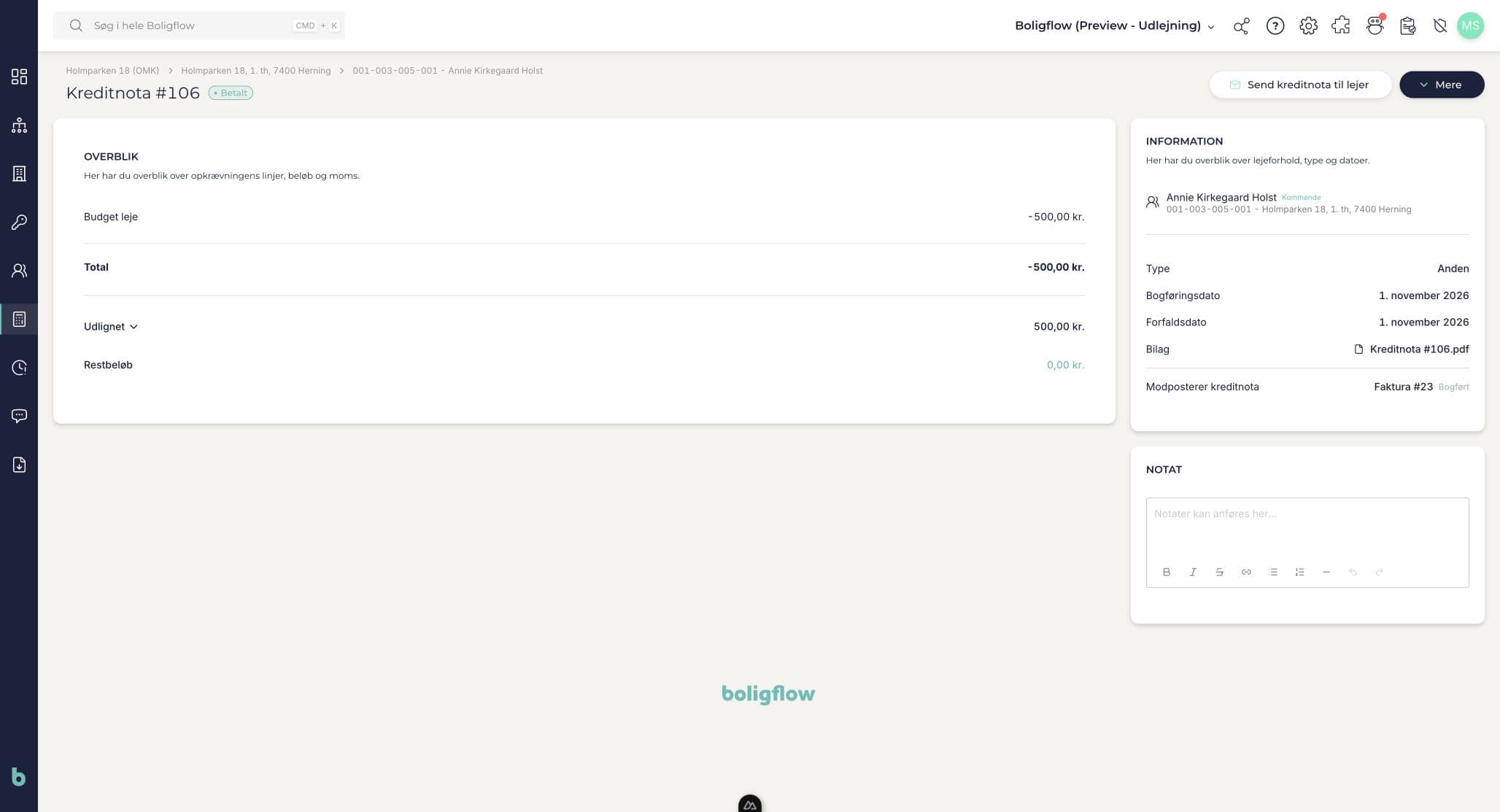Open tenant Annie Kirkegaard Holst in Information panel

(x=1221, y=197)
